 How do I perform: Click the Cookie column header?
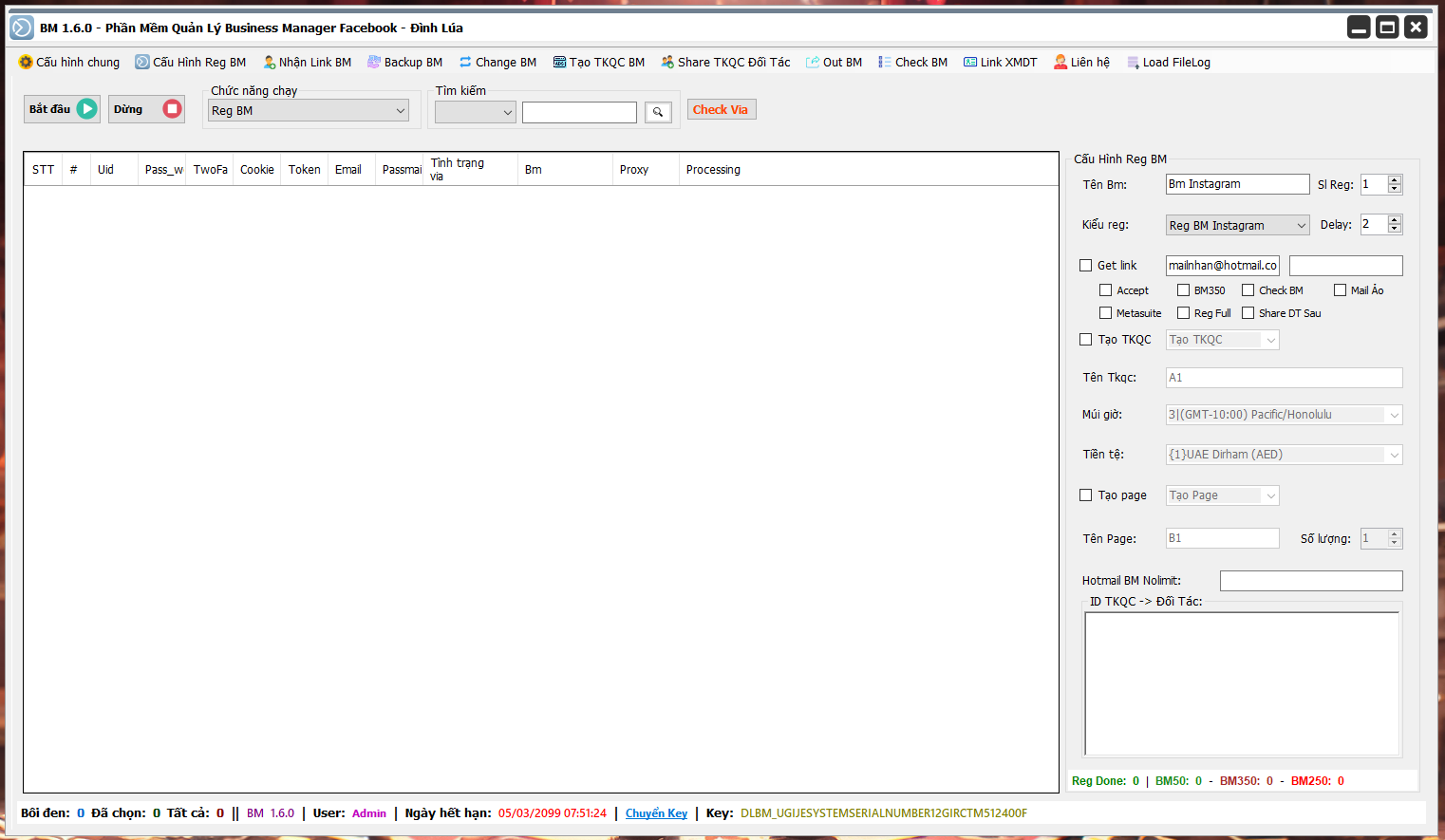(x=256, y=170)
